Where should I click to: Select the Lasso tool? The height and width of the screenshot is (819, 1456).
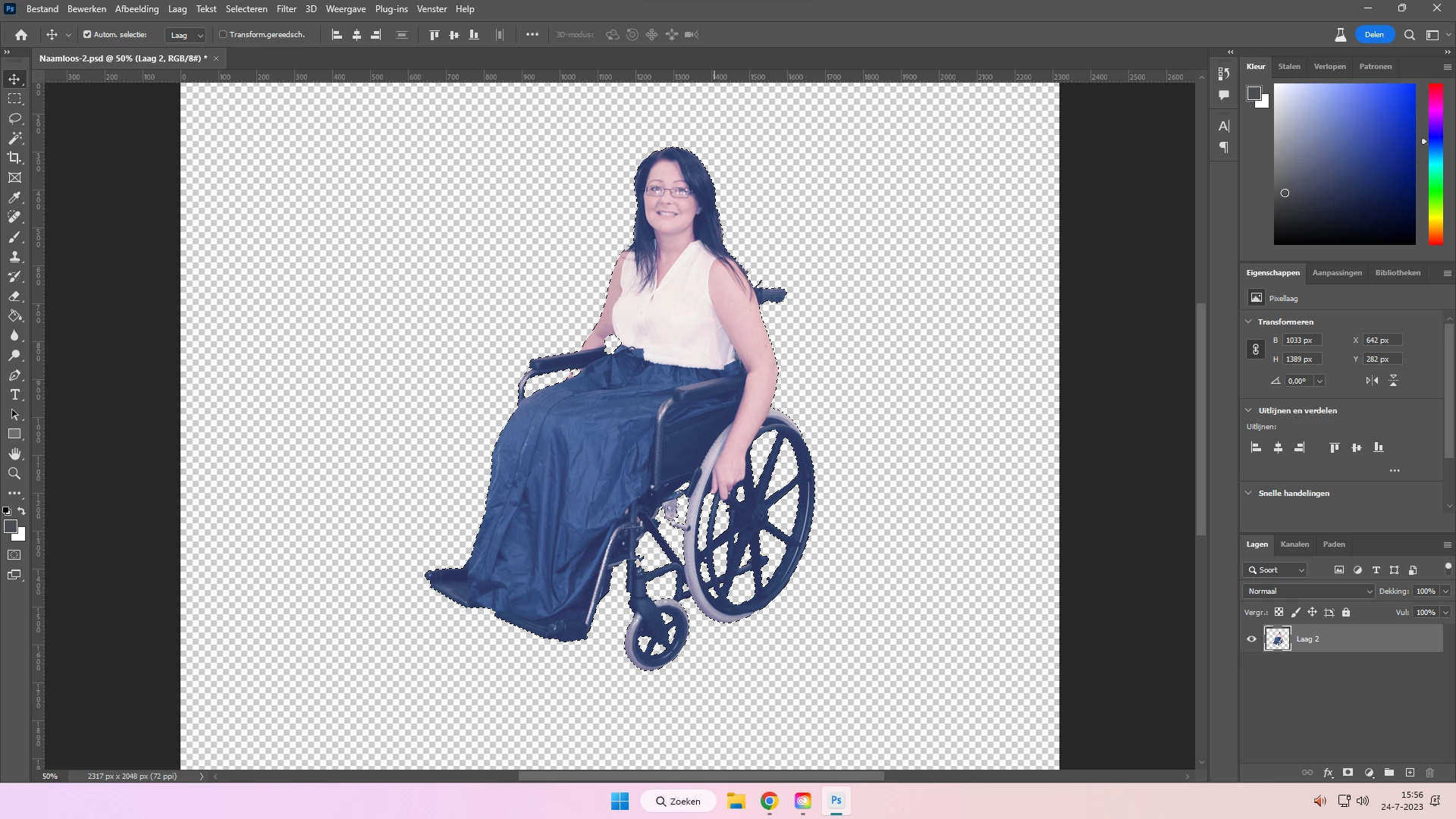click(x=14, y=119)
